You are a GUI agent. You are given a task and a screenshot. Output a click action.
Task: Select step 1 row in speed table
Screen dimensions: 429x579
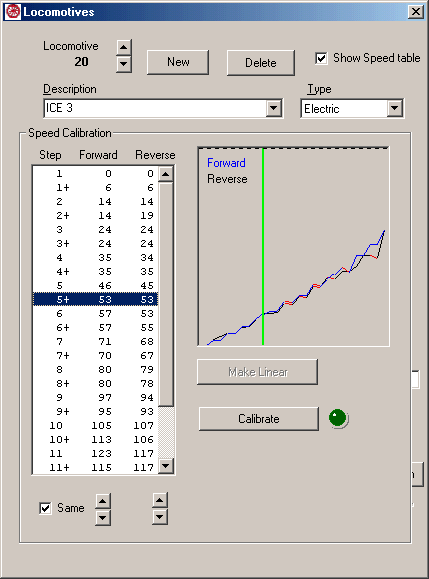pyautogui.click(x=95, y=174)
